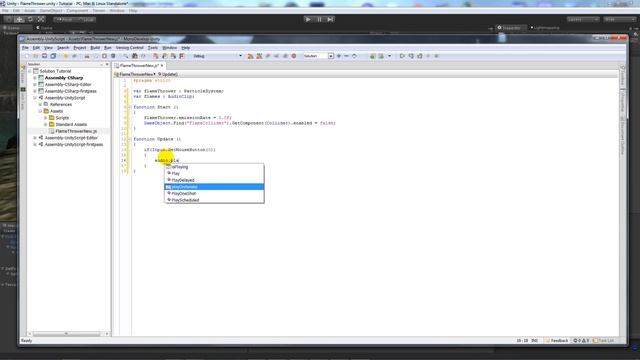Click the Build icon left of Debug combo
The image size is (640, 360).
point(156,56)
